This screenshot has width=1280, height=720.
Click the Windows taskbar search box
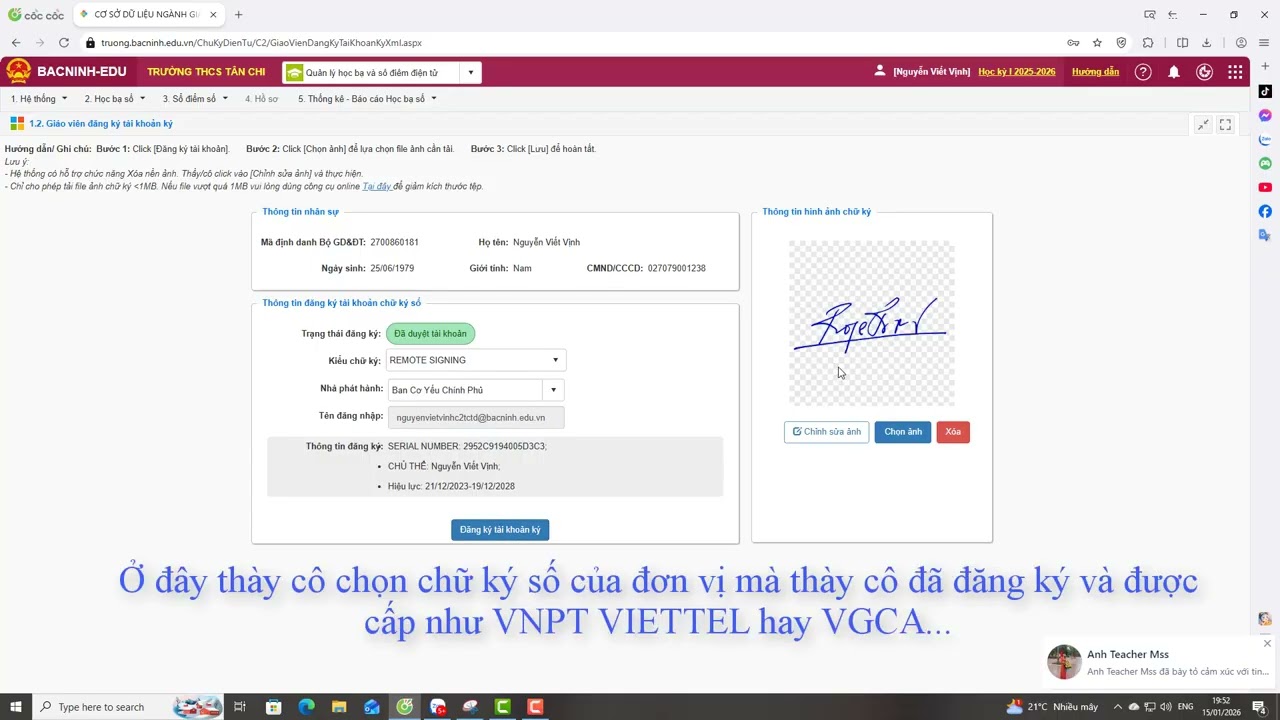pyautogui.click(x=129, y=707)
